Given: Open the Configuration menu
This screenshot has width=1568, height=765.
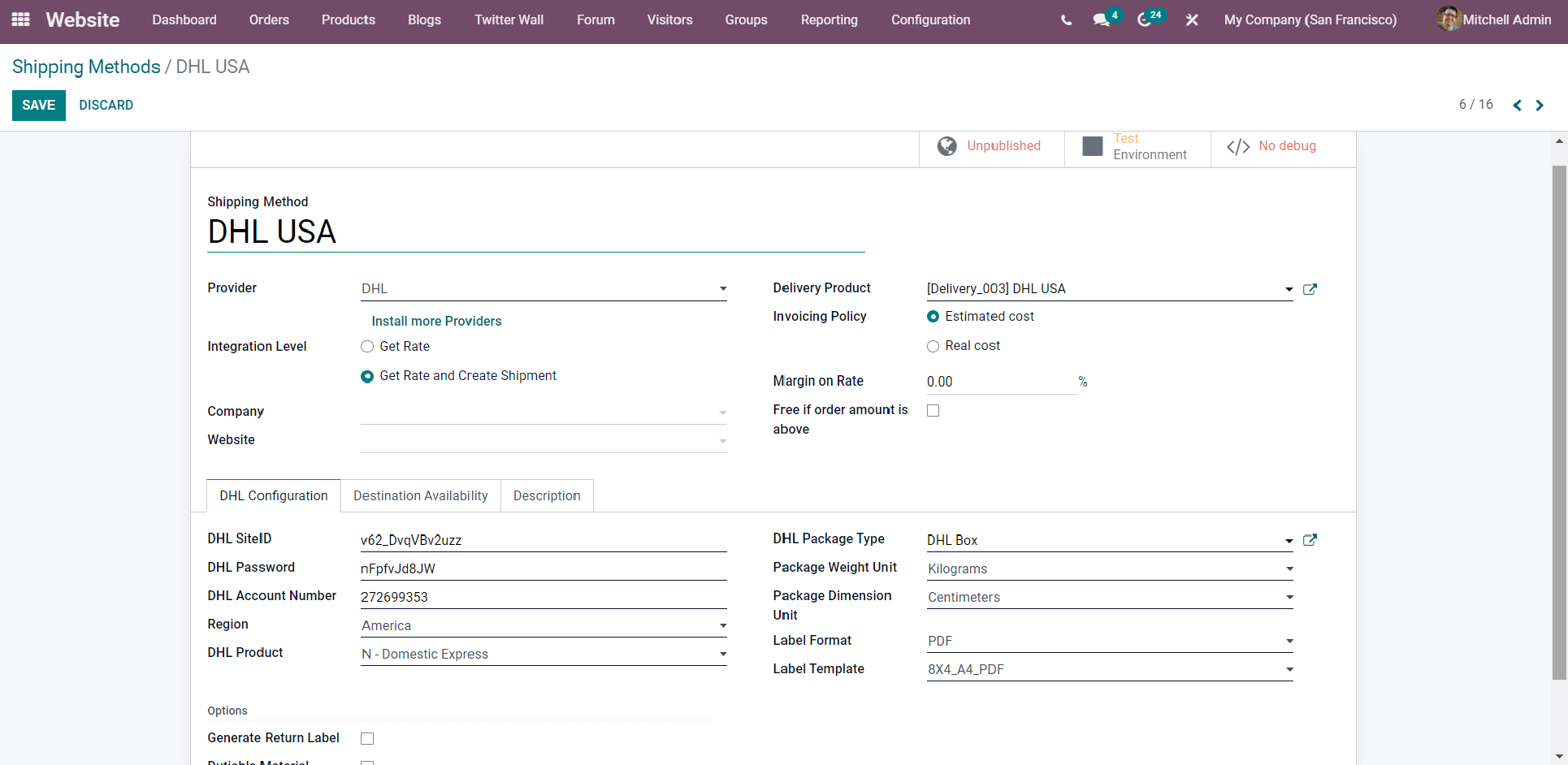Looking at the screenshot, I should (x=931, y=20).
